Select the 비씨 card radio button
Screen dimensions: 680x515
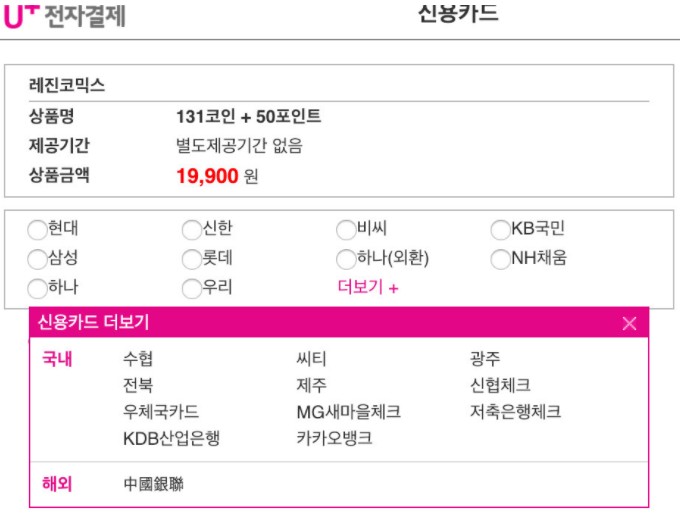(x=346, y=230)
